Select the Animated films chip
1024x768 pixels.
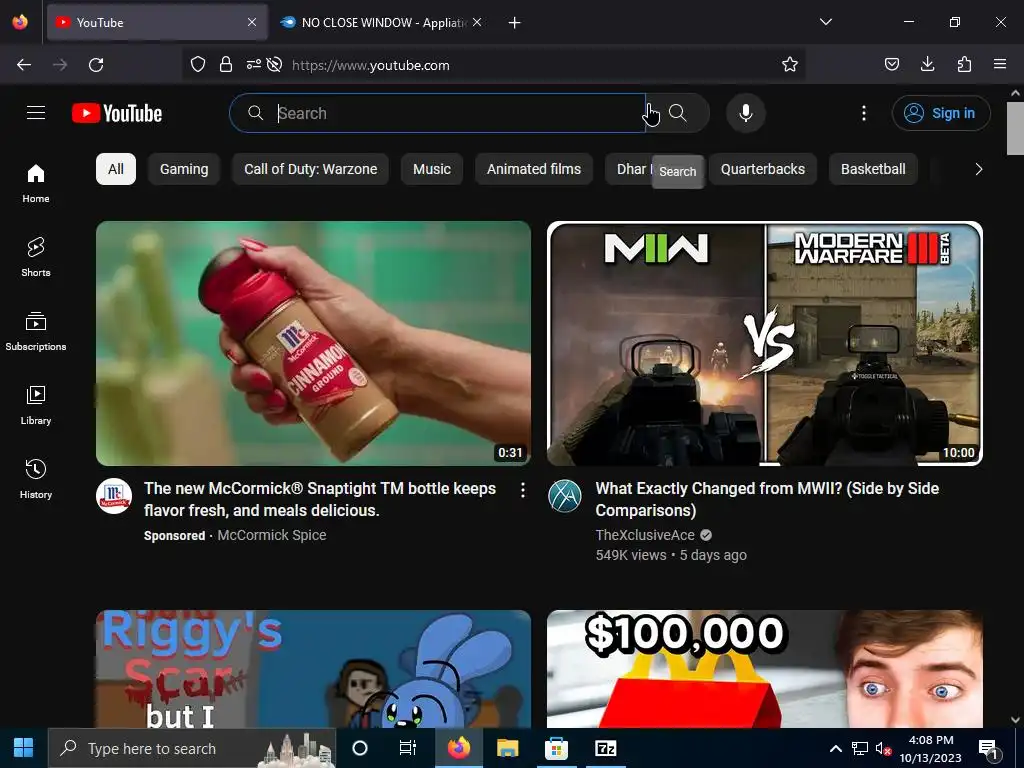click(x=534, y=169)
